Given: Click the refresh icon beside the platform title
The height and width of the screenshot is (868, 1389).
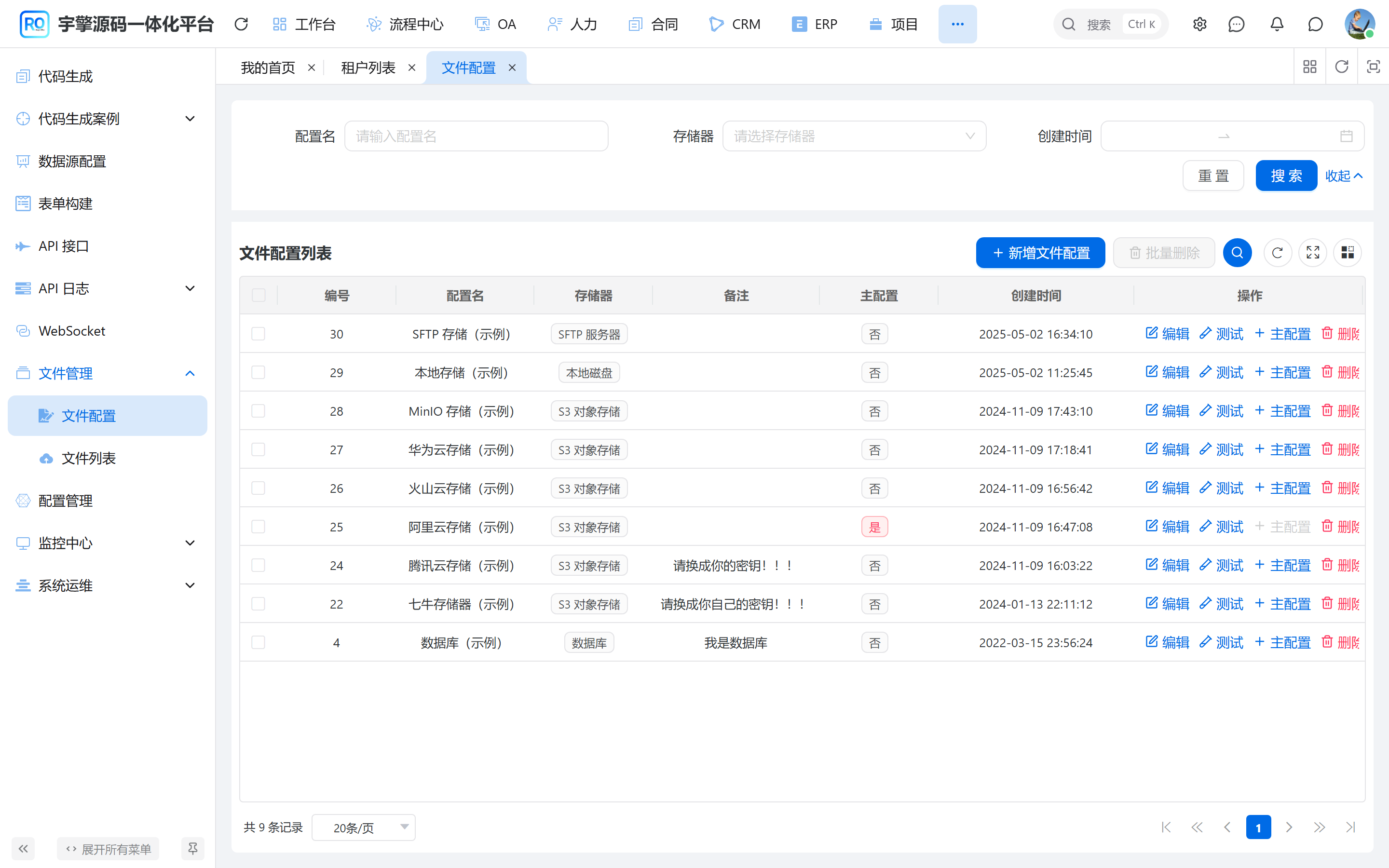Looking at the screenshot, I should click(241, 24).
